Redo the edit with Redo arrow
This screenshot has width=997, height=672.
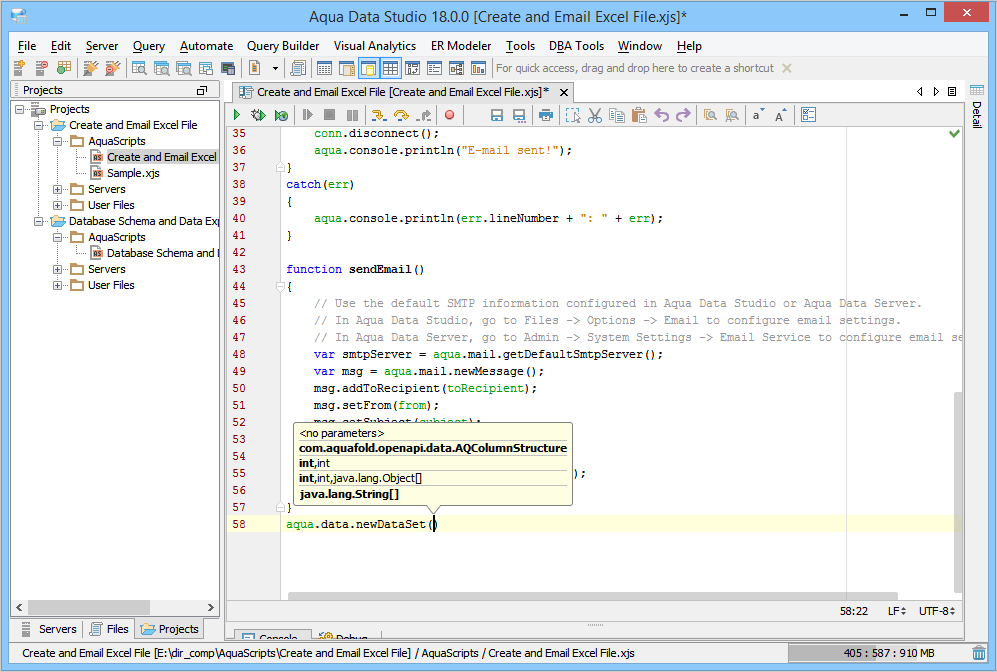[683, 115]
